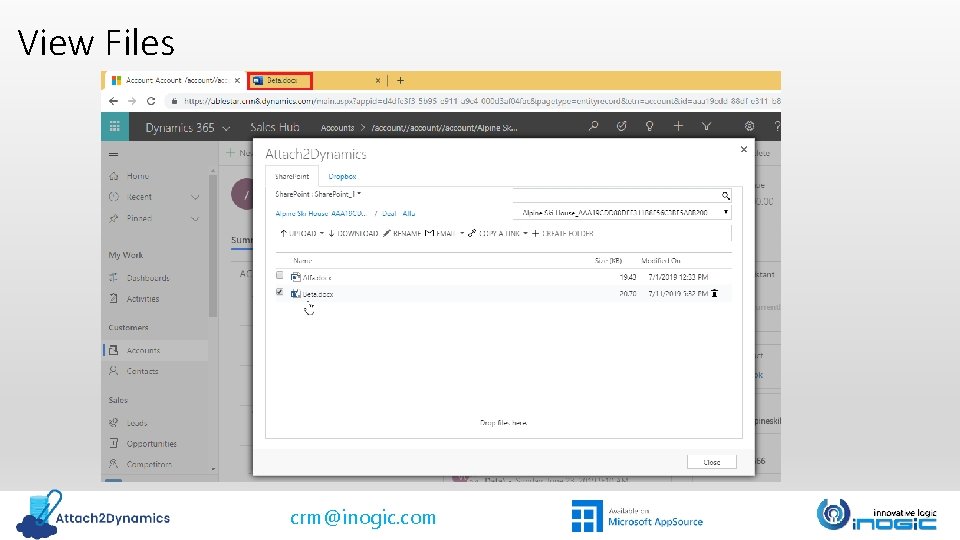This screenshot has width=960, height=540.
Task: Expand the Email dropdown arrow
Action: pos(462,233)
